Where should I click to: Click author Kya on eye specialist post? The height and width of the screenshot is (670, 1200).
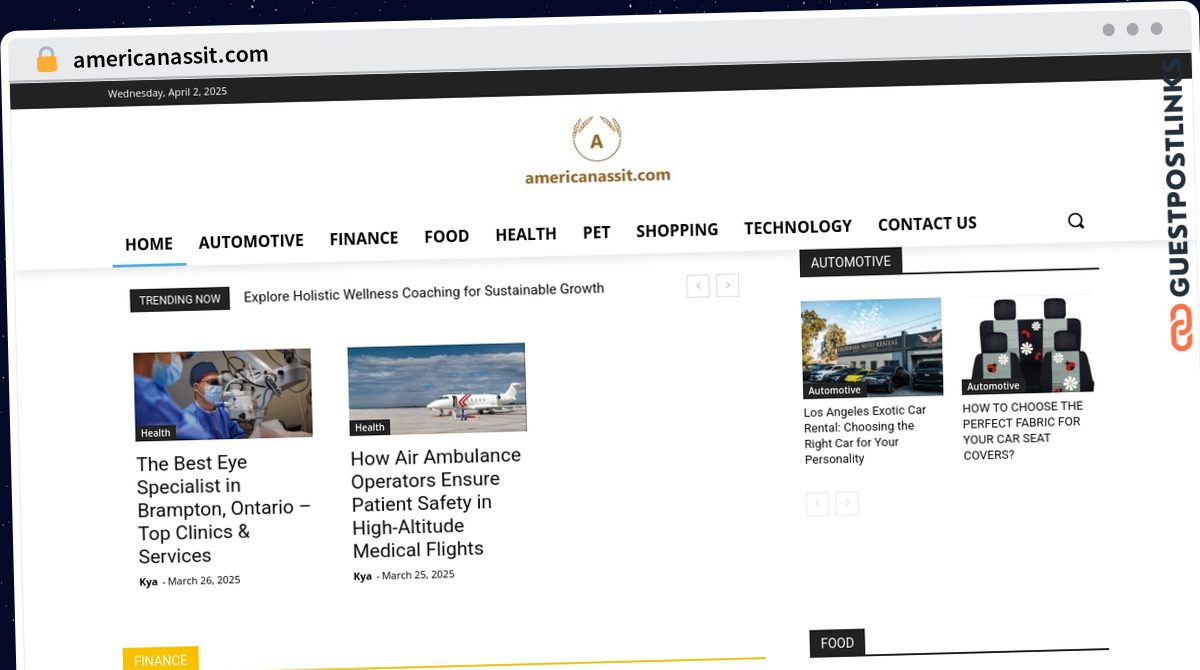click(x=148, y=582)
